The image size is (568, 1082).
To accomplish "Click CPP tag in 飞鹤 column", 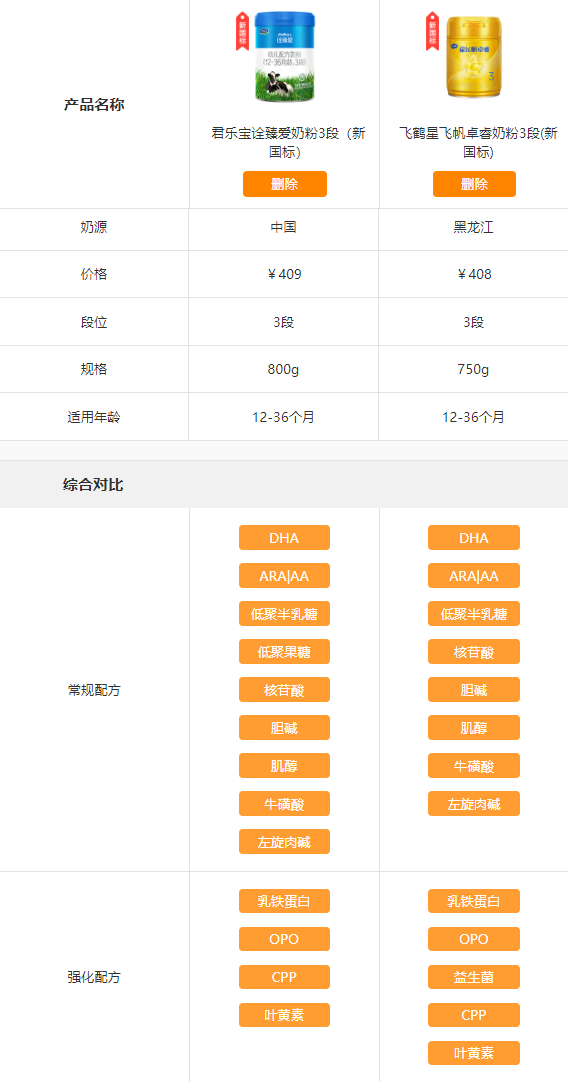I will pyautogui.click(x=473, y=1014).
